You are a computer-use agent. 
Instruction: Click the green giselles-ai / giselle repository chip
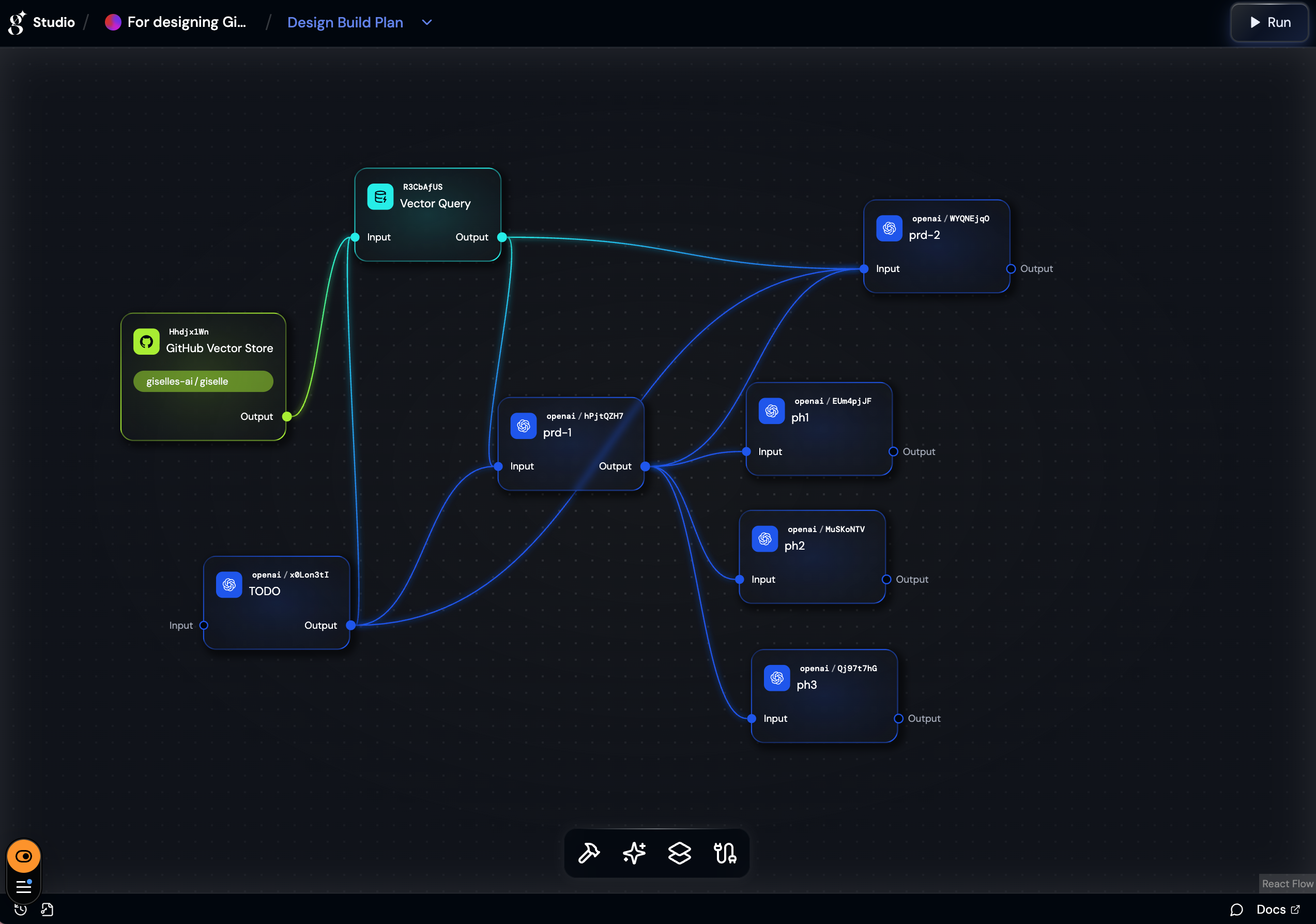(203, 381)
